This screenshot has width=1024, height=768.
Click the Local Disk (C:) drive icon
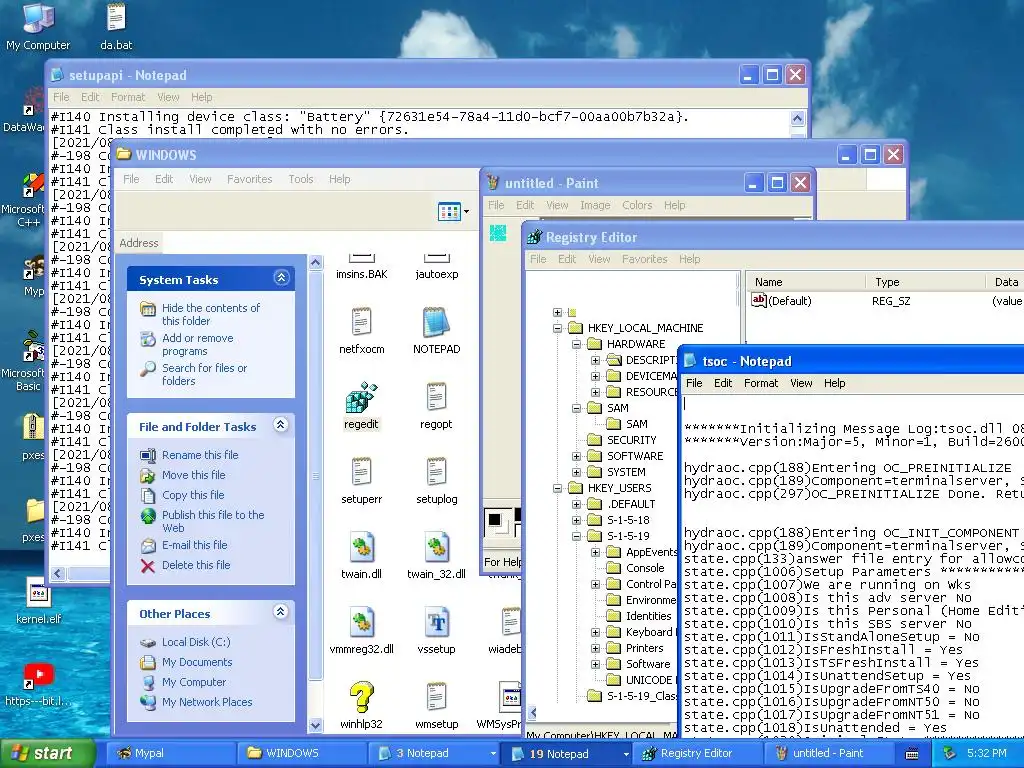[148, 643]
